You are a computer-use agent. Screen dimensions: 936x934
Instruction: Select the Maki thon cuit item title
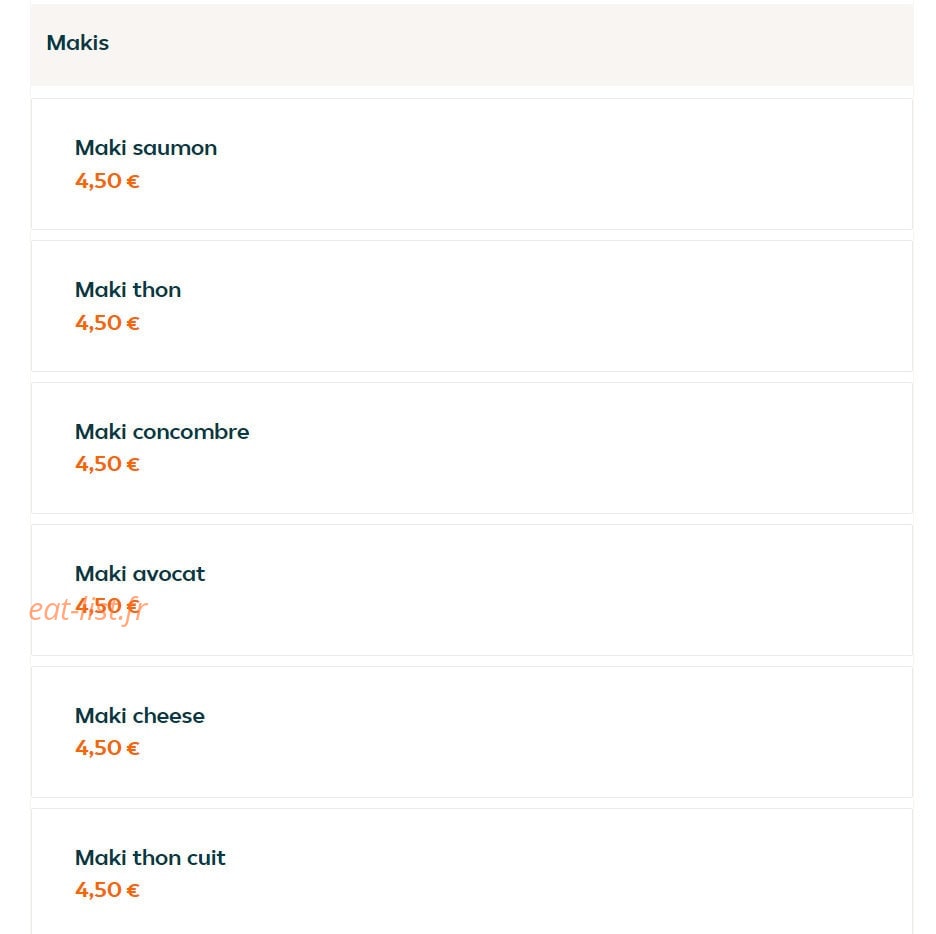click(x=150, y=858)
